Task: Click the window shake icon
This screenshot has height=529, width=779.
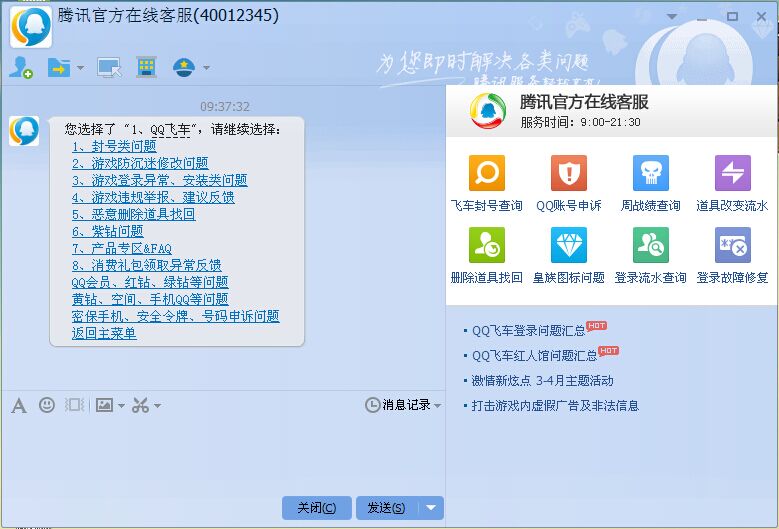Action: (75, 405)
